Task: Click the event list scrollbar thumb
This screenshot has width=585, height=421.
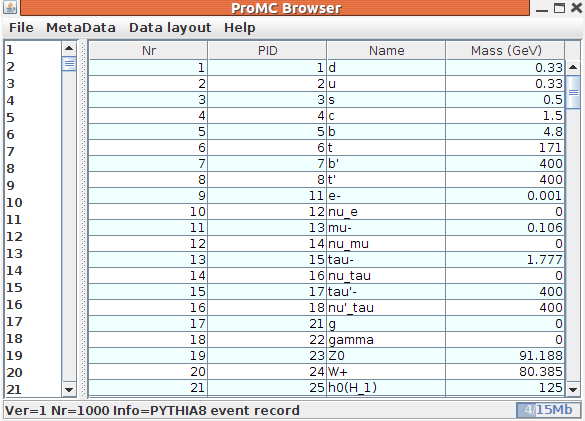Action: pos(69,64)
